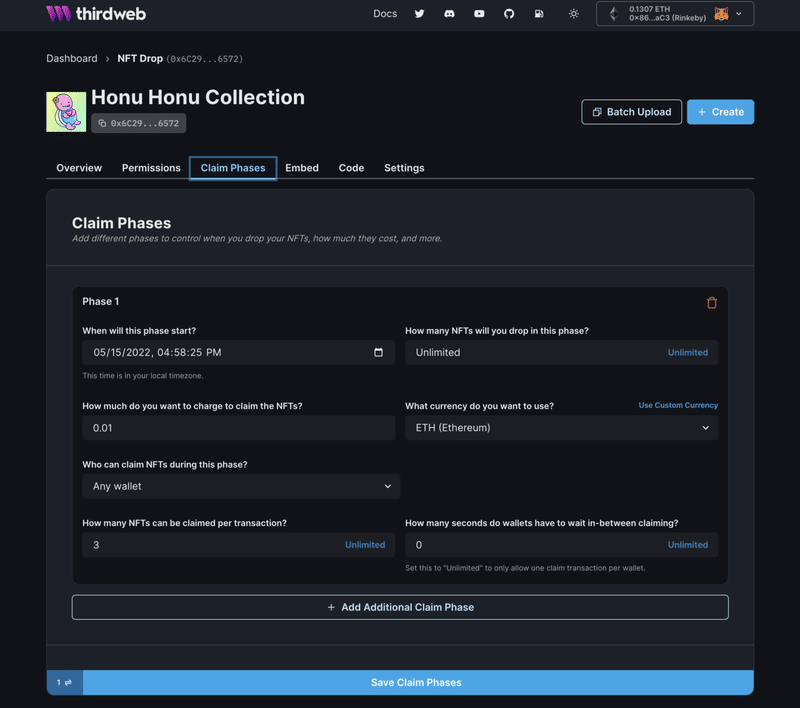Open the ETH (Ethereum) currency dropdown

pos(561,427)
